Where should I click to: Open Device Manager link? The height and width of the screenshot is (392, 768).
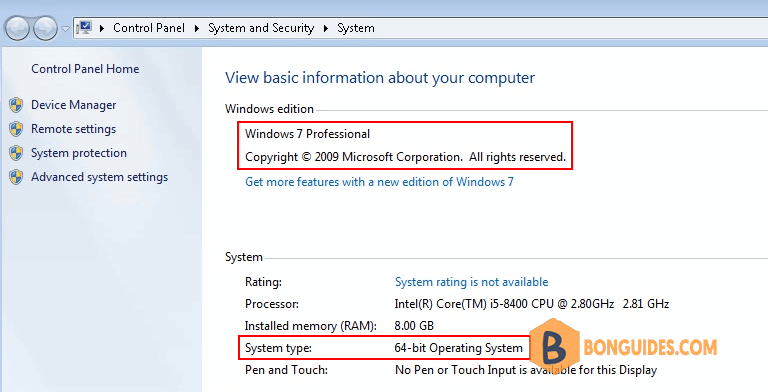pos(73,105)
